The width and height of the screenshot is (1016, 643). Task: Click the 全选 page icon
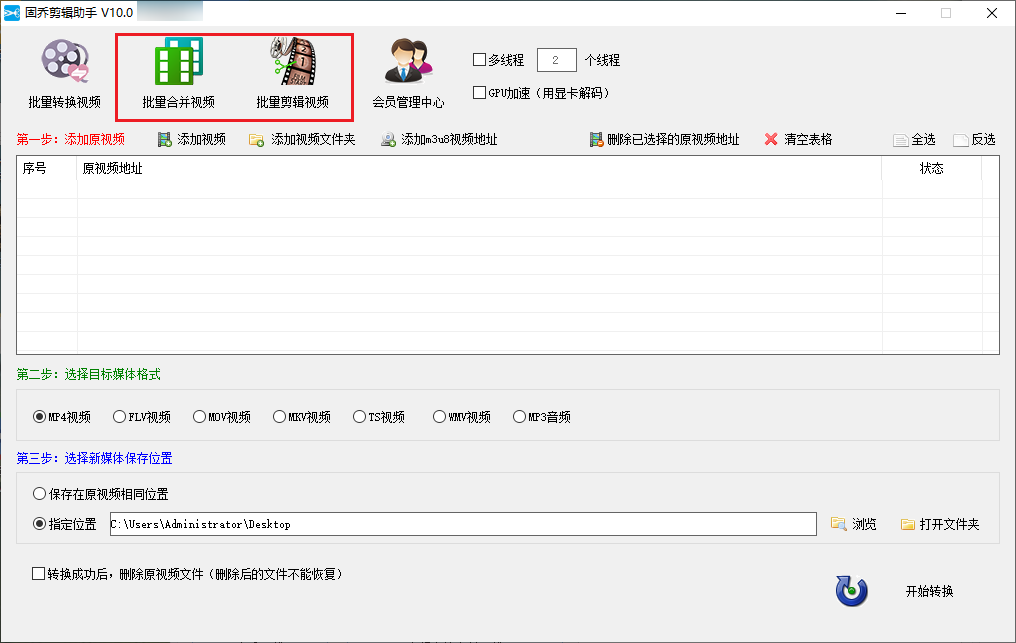click(x=900, y=140)
